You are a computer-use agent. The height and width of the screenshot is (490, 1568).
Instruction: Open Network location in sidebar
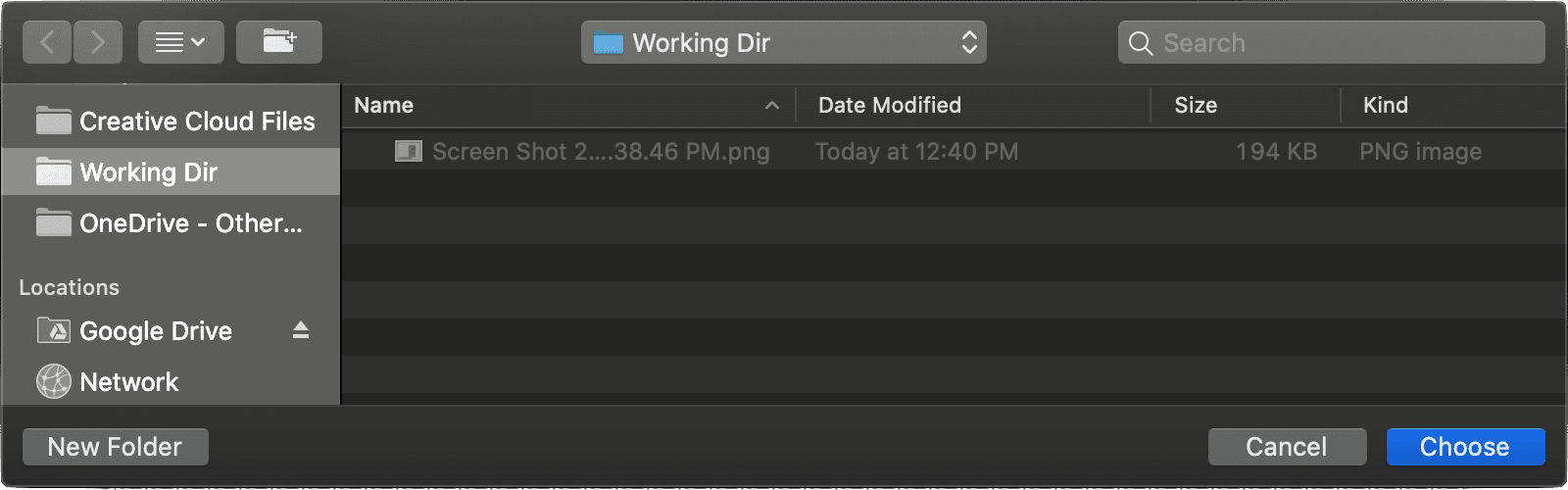(127, 382)
